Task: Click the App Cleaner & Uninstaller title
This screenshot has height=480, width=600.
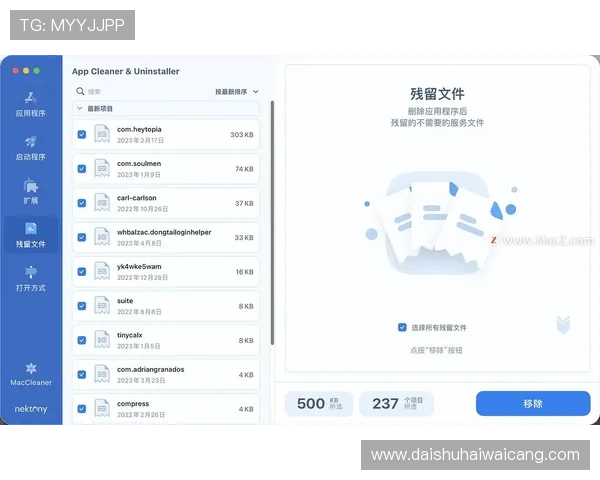Action: click(126, 71)
